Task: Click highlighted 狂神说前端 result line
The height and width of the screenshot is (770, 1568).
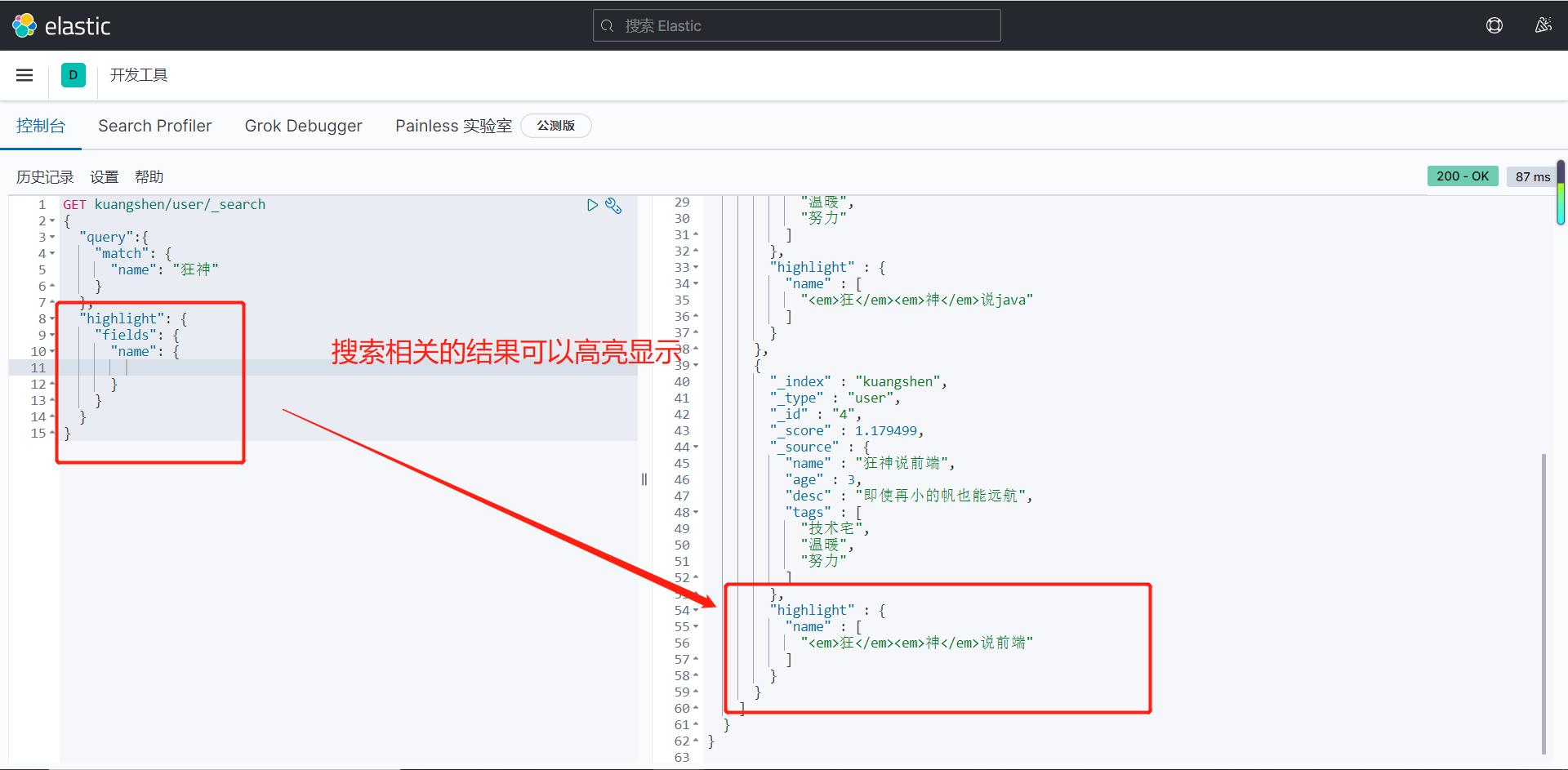Action: [916, 643]
